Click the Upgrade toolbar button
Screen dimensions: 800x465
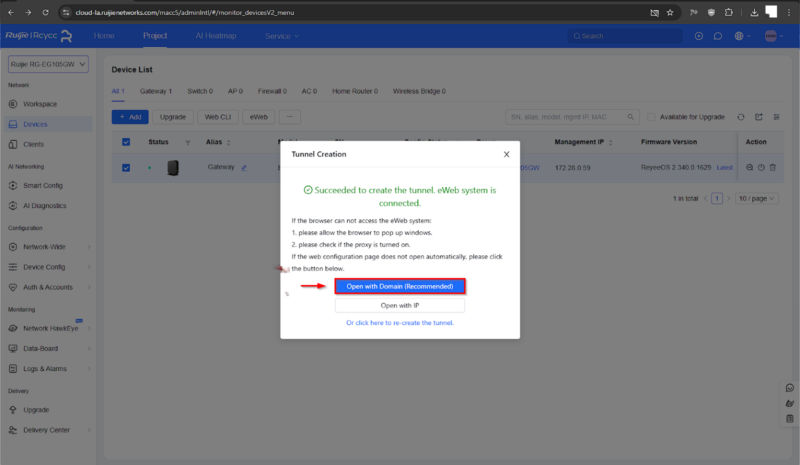(x=172, y=117)
